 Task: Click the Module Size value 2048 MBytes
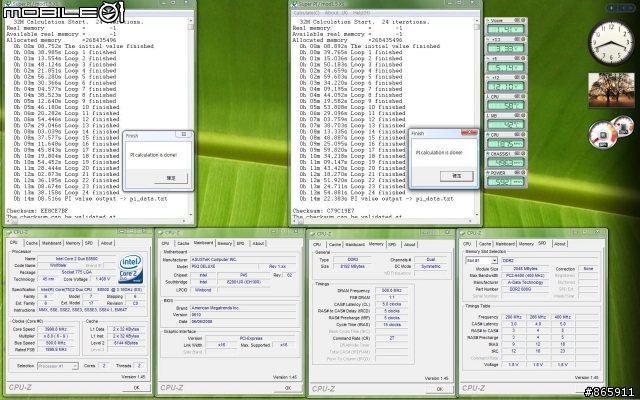click(525, 269)
